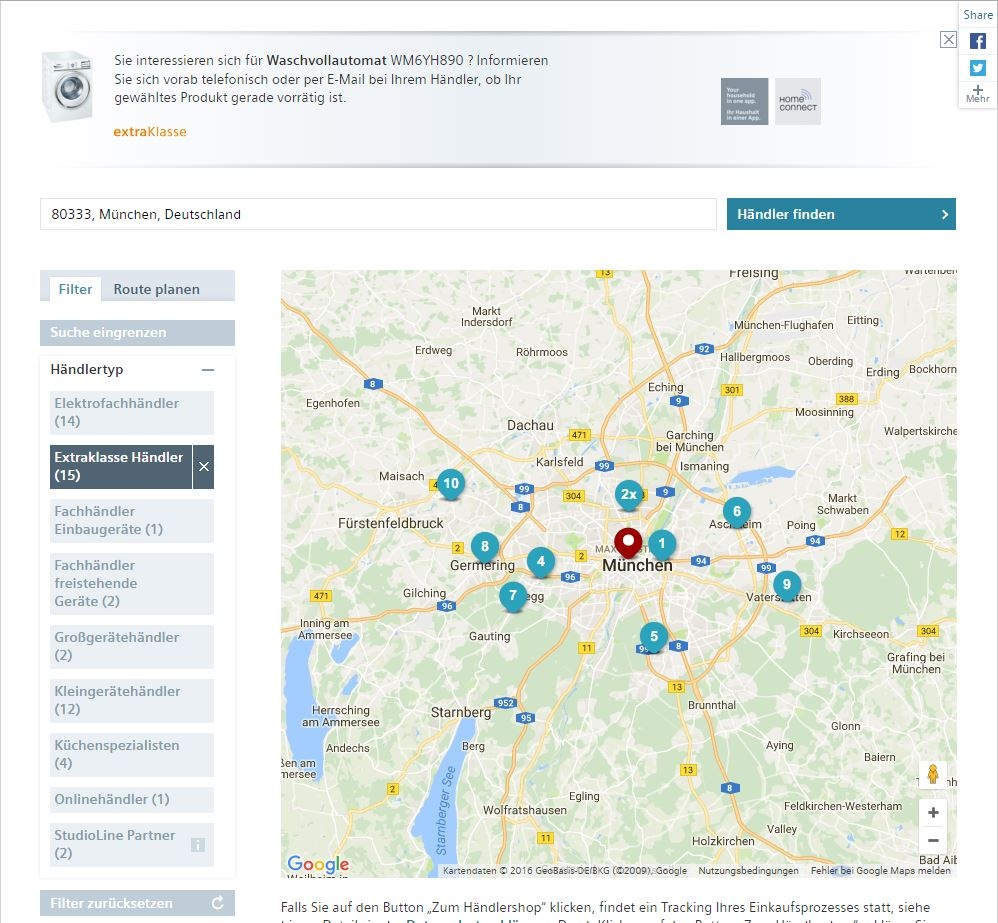Open the extraKlasse link
Image resolution: width=998 pixels, height=923 pixels.
click(150, 132)
